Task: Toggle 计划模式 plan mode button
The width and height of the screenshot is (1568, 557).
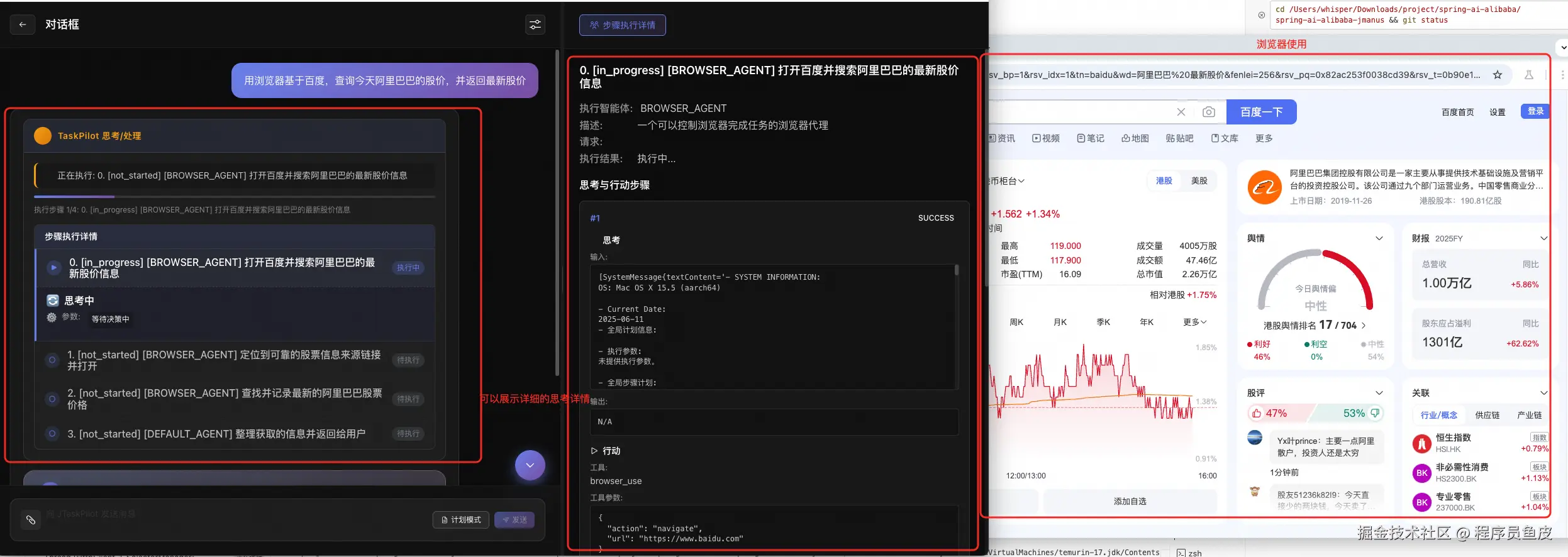Action: [461, 520]
